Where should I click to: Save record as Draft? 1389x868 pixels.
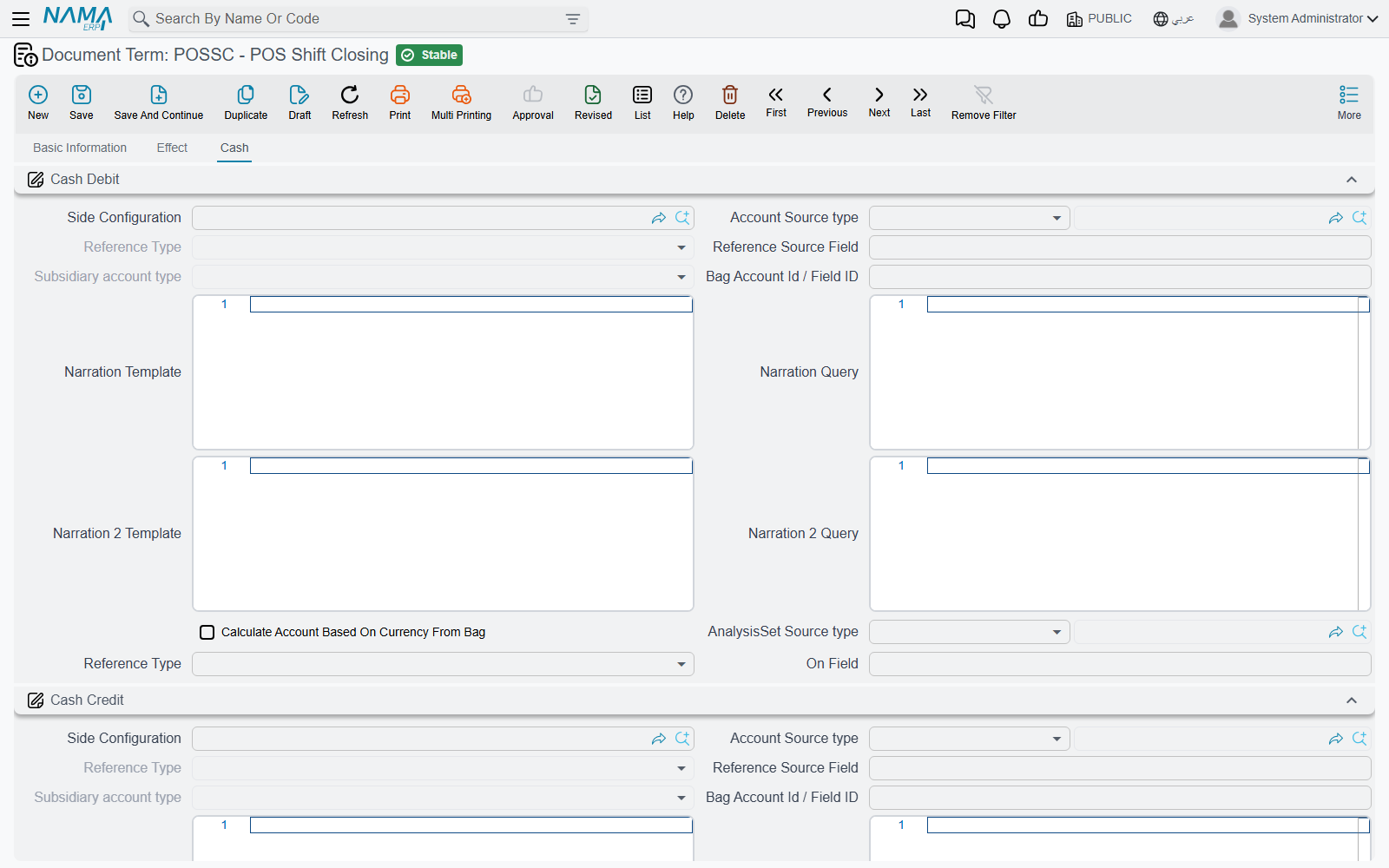[300, 102]
